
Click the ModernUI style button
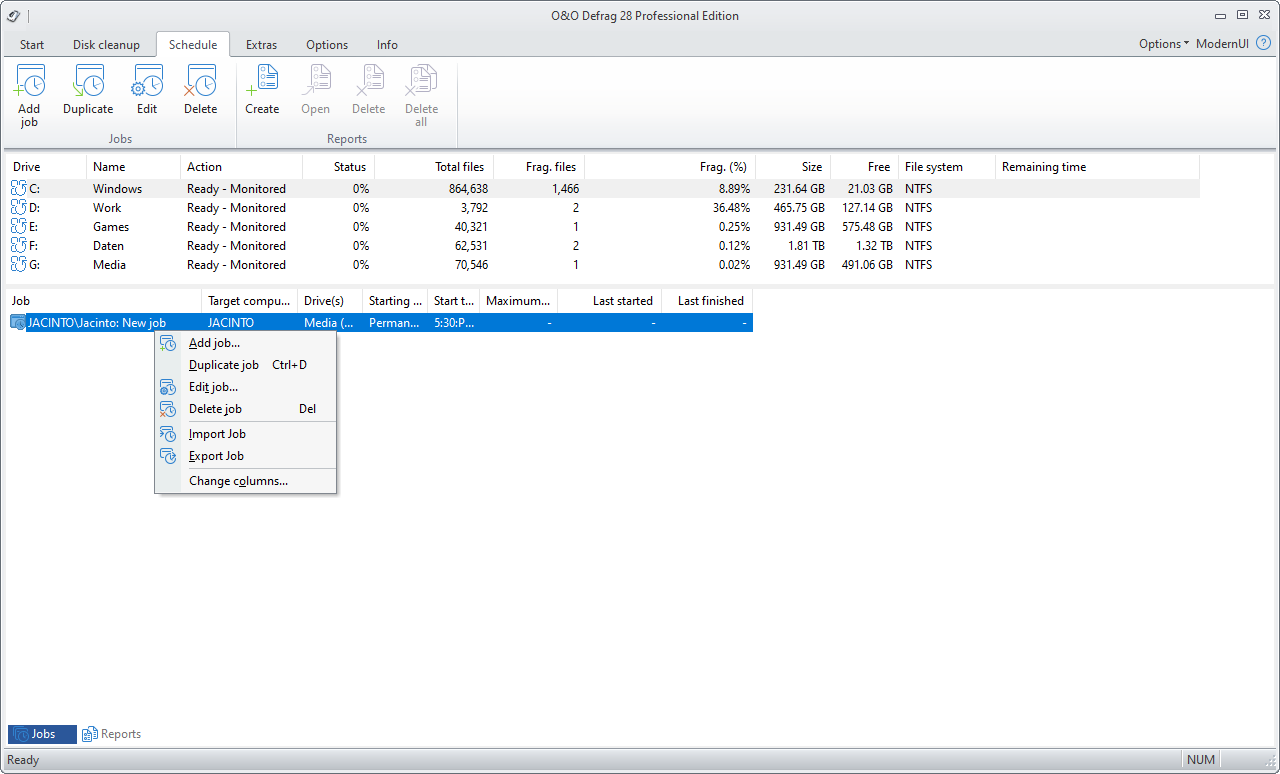pyautogui.click(x=1222, y=44)
